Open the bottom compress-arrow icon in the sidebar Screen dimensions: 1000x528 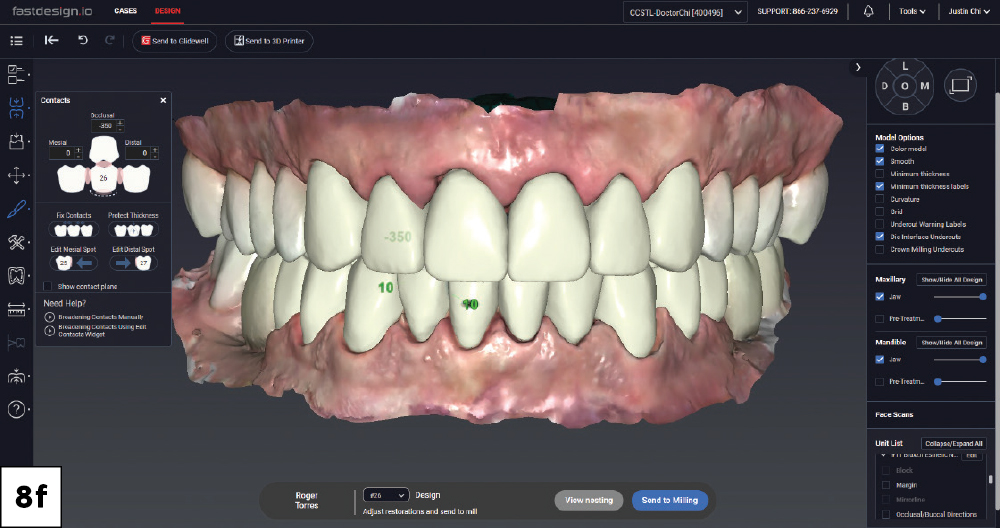click(x=17, y=376)
